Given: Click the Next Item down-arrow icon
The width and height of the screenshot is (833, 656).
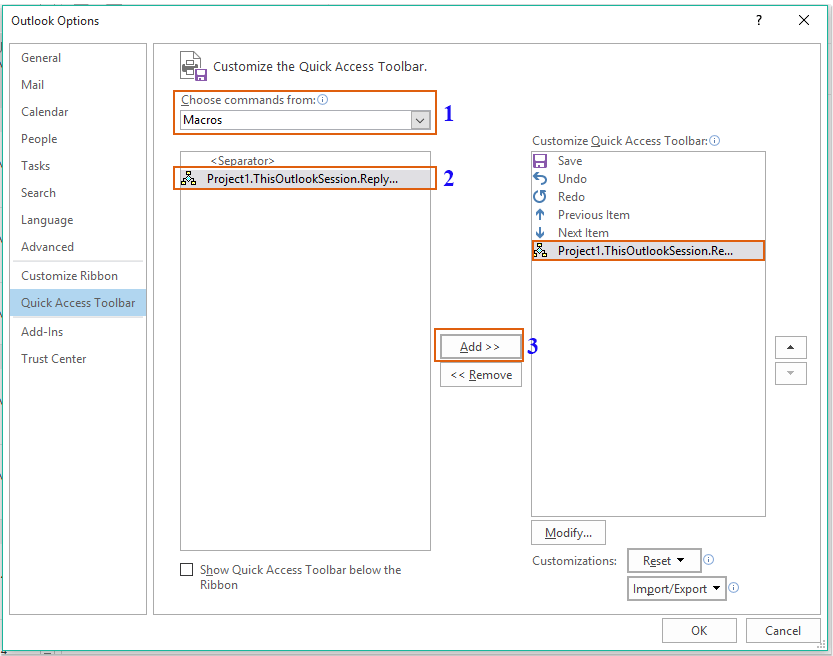Looking at the screenshot, I should [540, 233].
